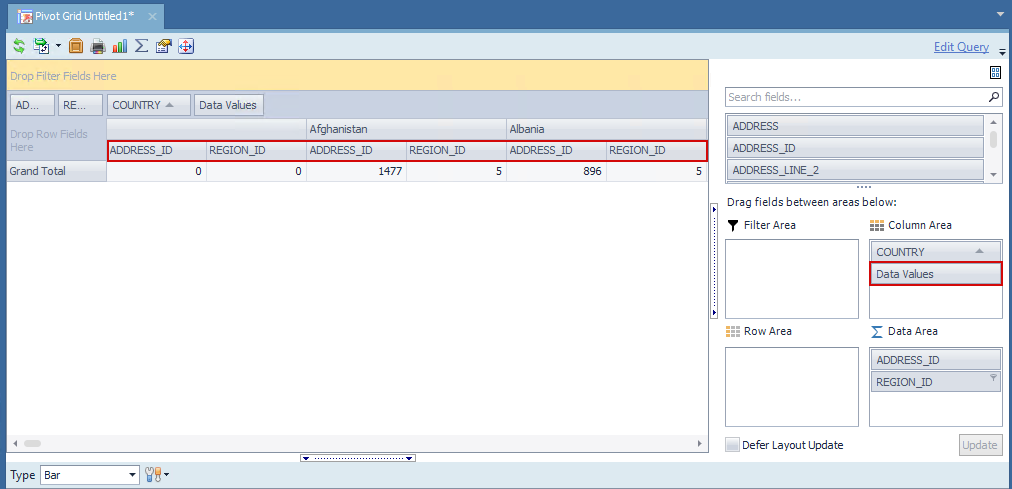The image size is (1012, 489).
Task: Click the four-way arrows expand icon
Action: (186, 46)
